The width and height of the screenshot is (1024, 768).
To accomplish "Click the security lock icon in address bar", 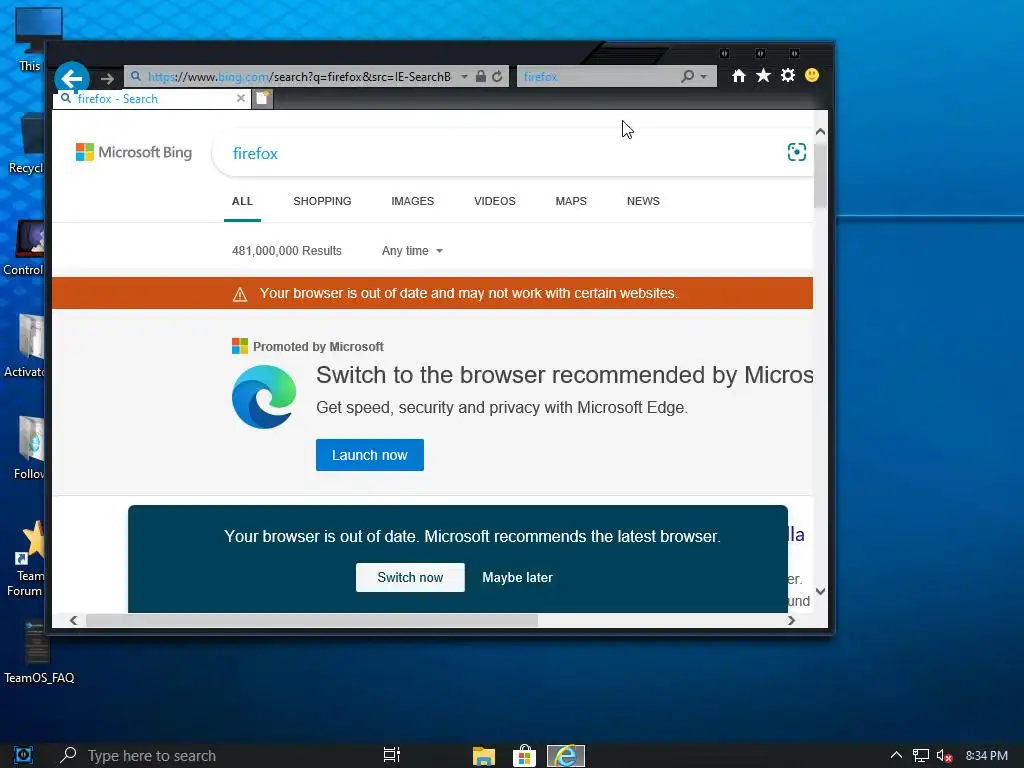I will (481, 76).
